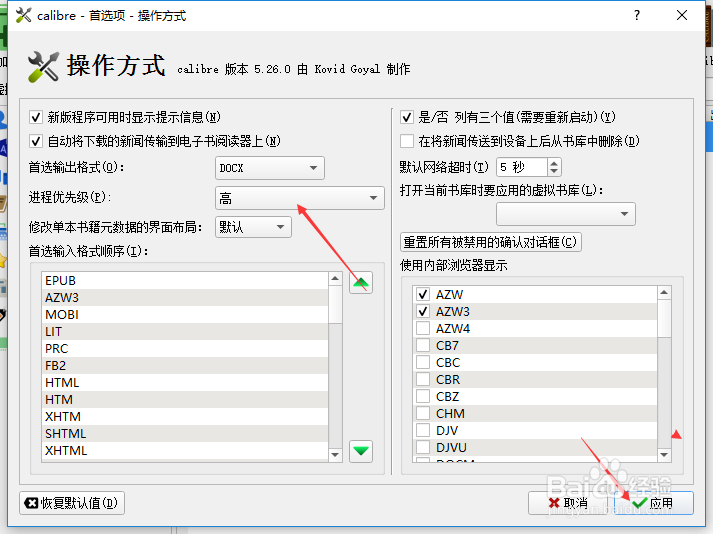Select HTM in input format order list

pos(185,399)
